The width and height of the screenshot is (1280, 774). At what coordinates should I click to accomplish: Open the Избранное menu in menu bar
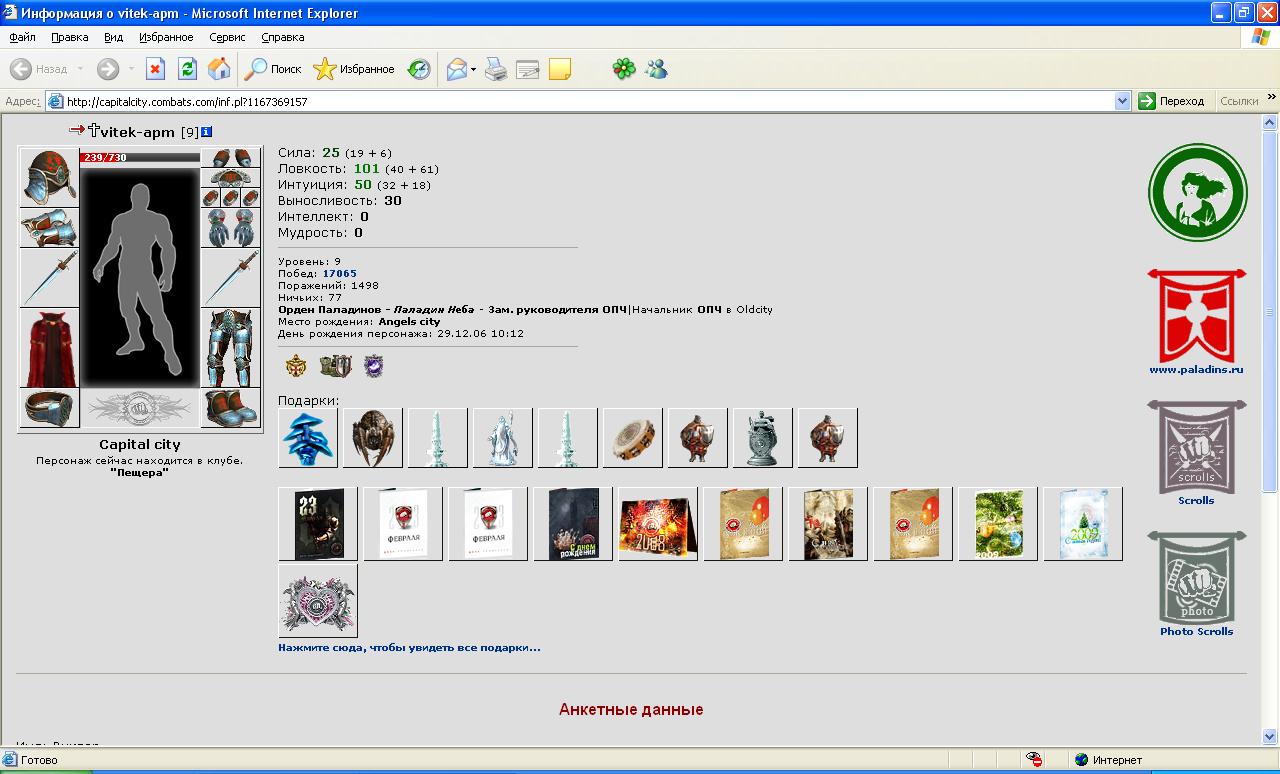167,37
